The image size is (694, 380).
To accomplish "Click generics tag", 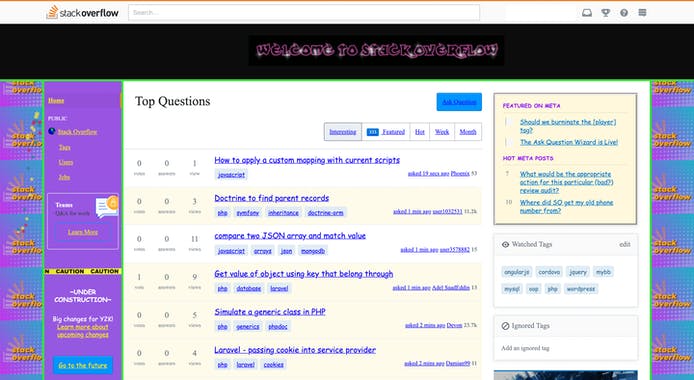I will pyautogui.click(x=247, y=326).
